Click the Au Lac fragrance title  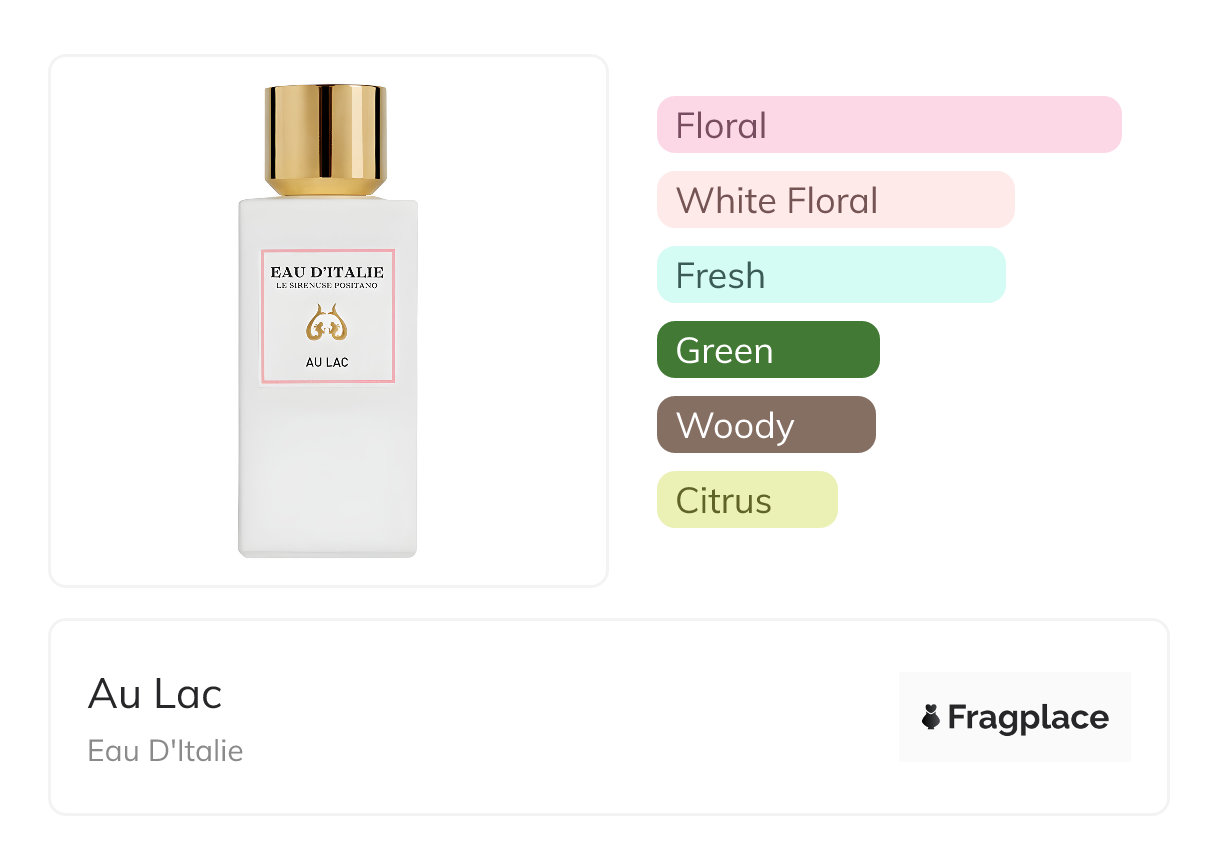[155, 694]
